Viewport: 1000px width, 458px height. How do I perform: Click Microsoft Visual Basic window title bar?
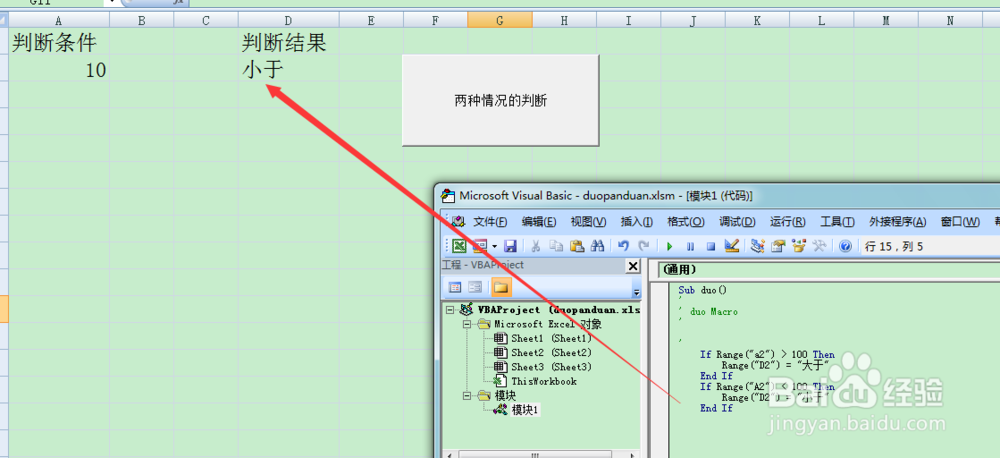717,196
